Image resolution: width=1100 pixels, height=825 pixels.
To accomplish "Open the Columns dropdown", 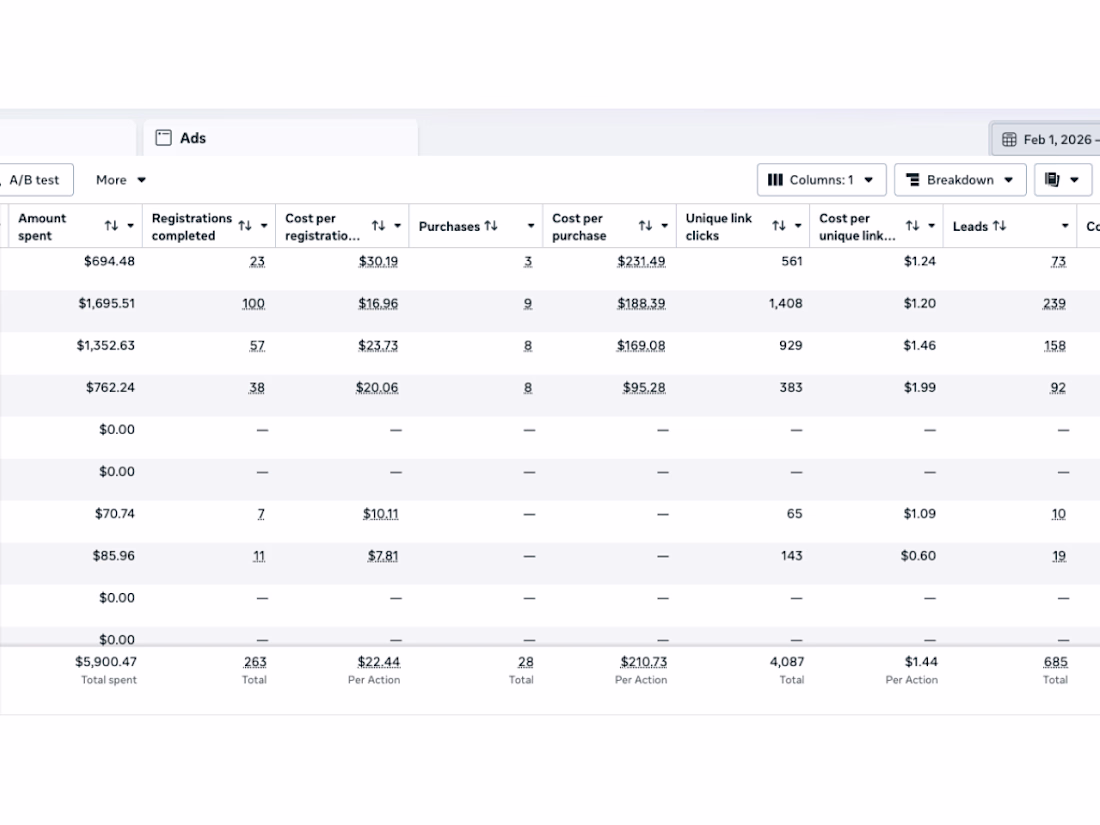I will click(x=821, y=180).
